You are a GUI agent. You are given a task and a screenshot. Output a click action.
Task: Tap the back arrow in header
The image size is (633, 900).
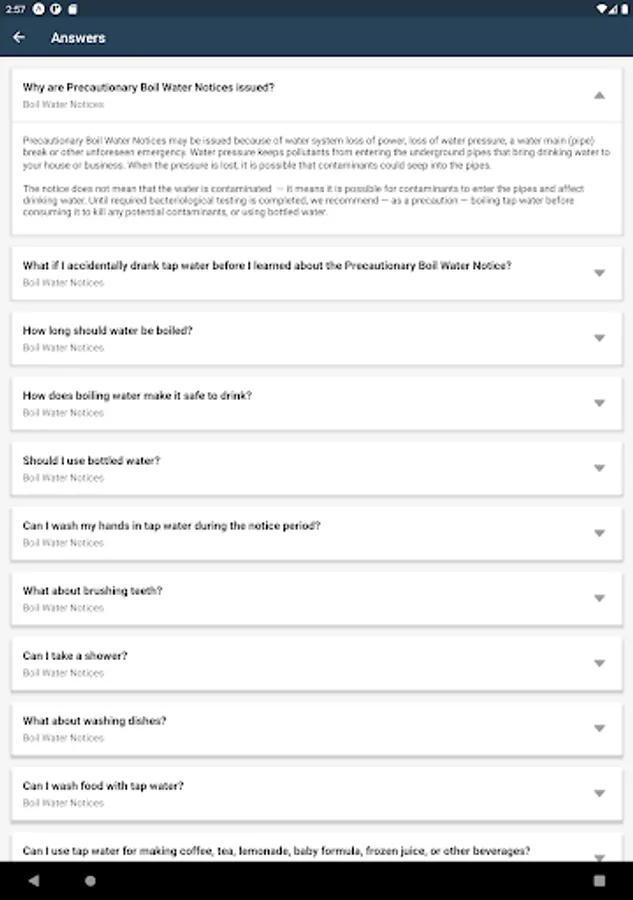click(x=19, y=38)
